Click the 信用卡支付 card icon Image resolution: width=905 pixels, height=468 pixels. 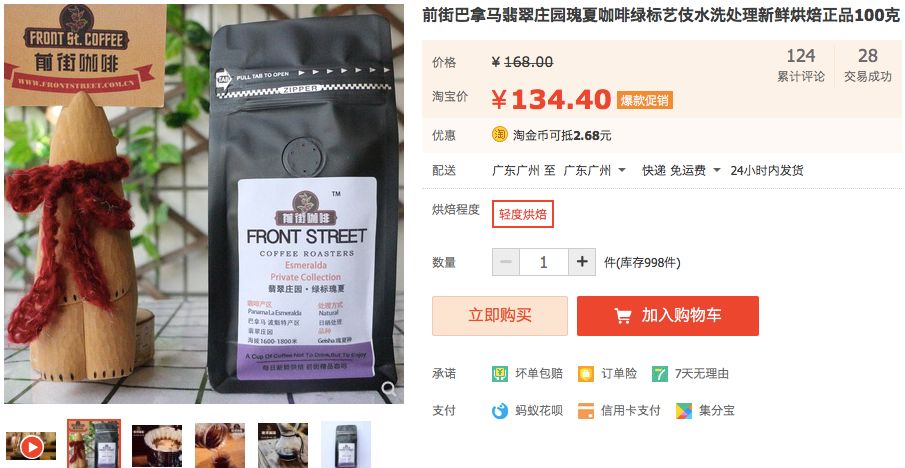[586, 410]
